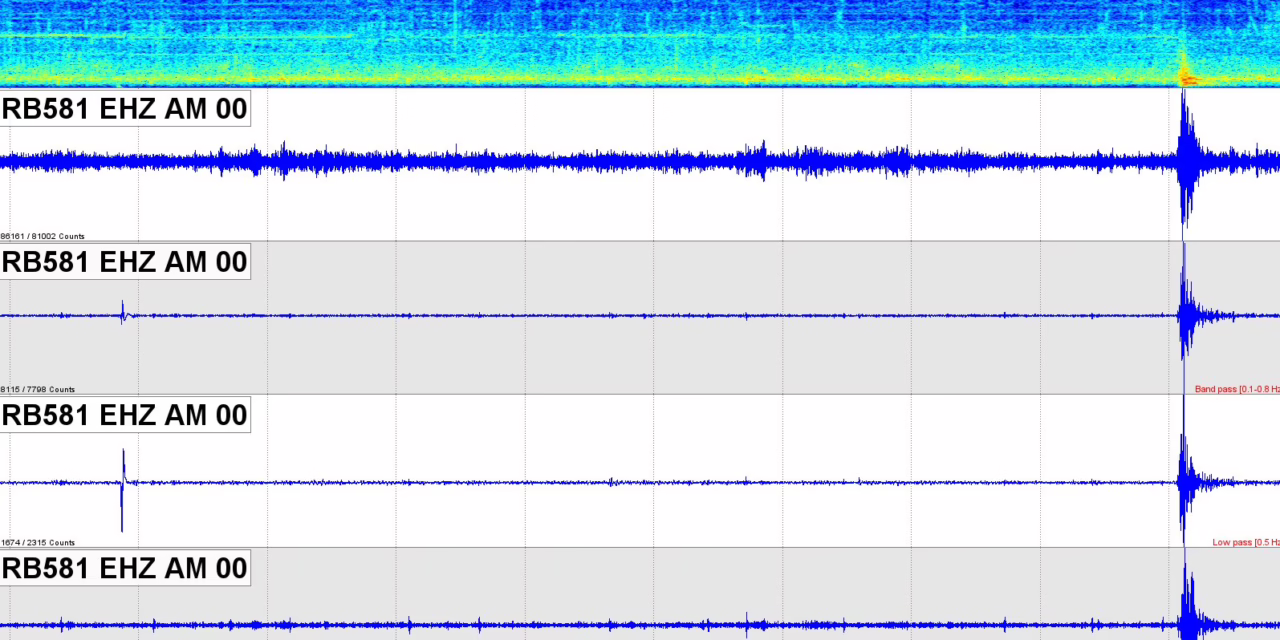Click the 86161 / 81002 Counts readout
Viewport: 1280px width, 640px height.
click(43, 236)
